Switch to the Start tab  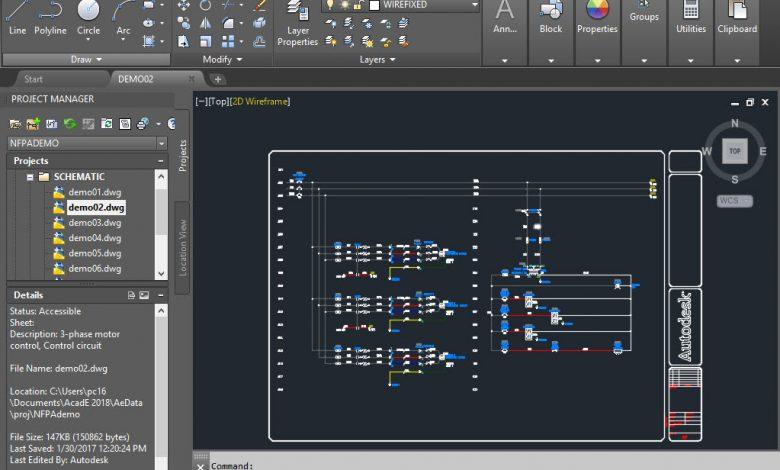click(33, 79)
